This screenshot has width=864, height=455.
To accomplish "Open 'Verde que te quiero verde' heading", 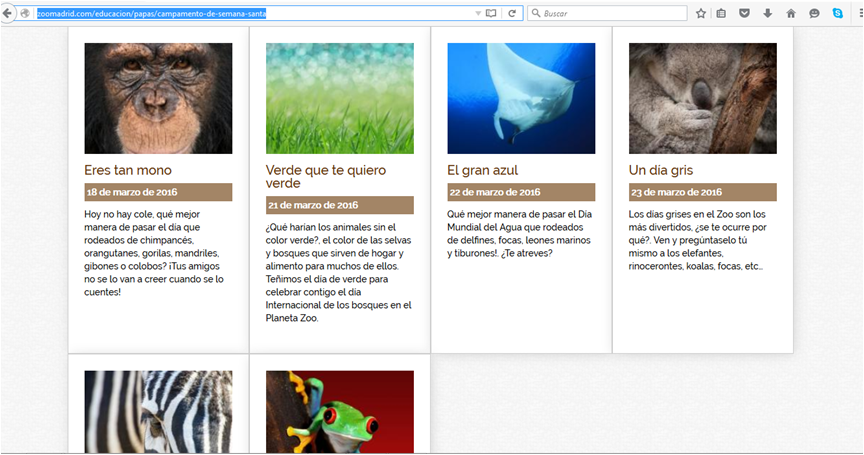I will [326, 177].
